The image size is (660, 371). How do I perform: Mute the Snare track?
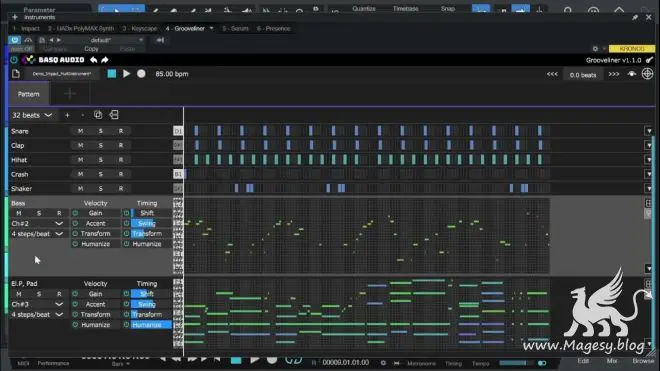click(x=80, y=131)
